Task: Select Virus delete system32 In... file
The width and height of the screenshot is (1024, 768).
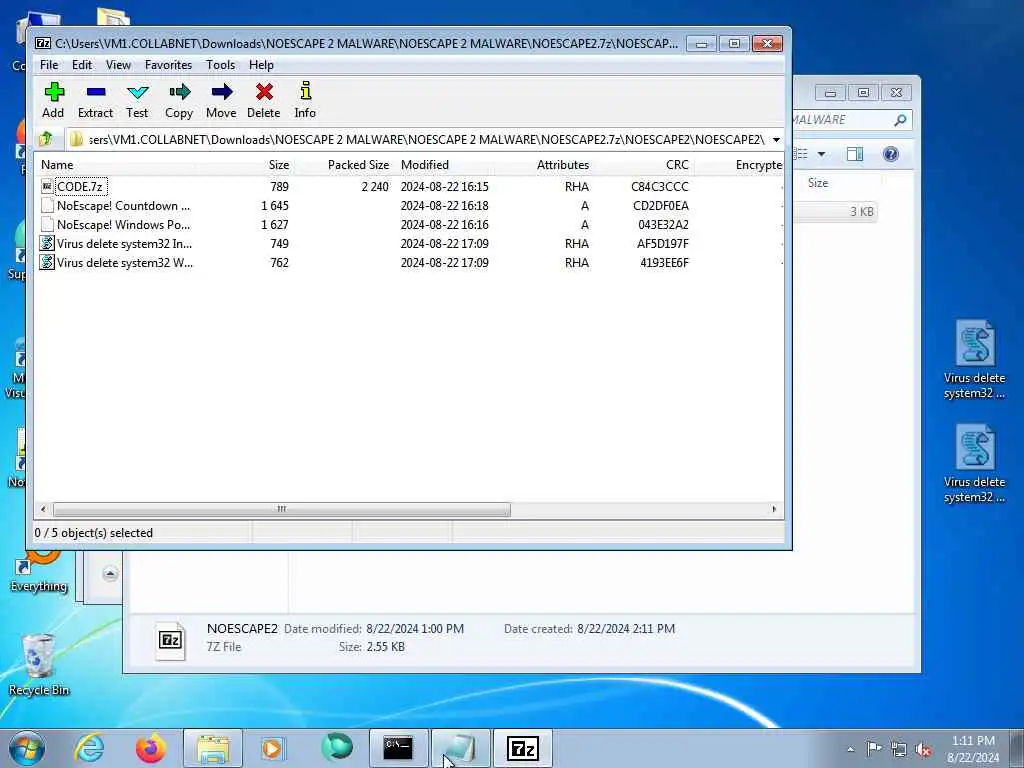Action: 124,244
